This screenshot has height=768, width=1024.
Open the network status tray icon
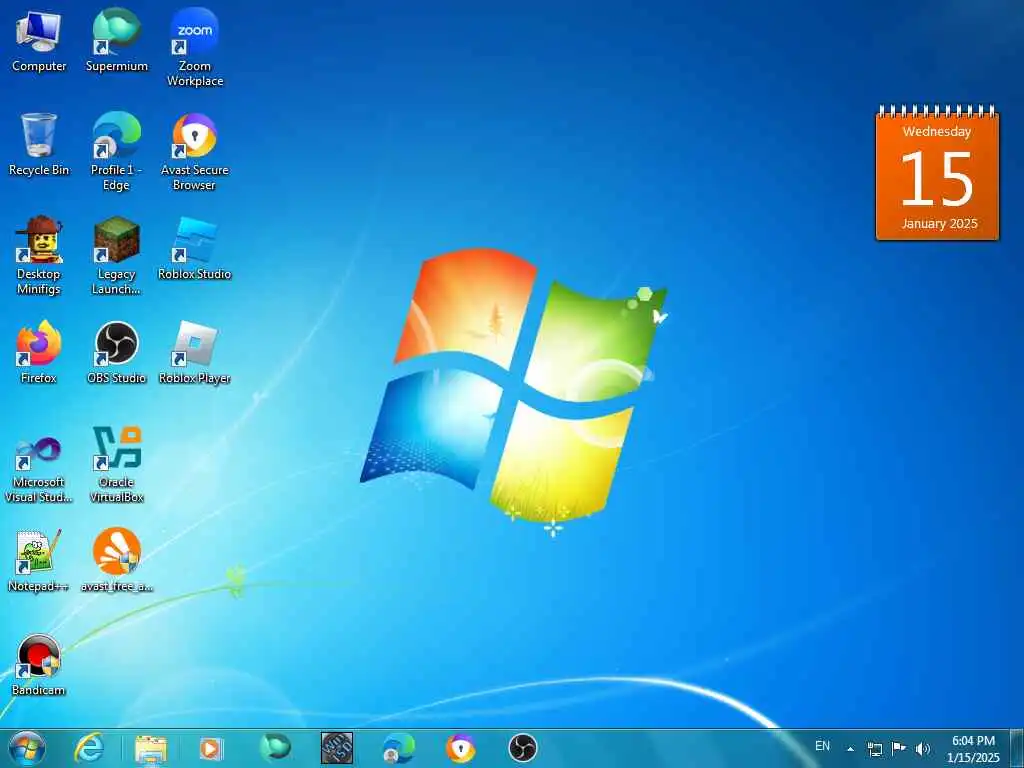[x=874, y=749]
